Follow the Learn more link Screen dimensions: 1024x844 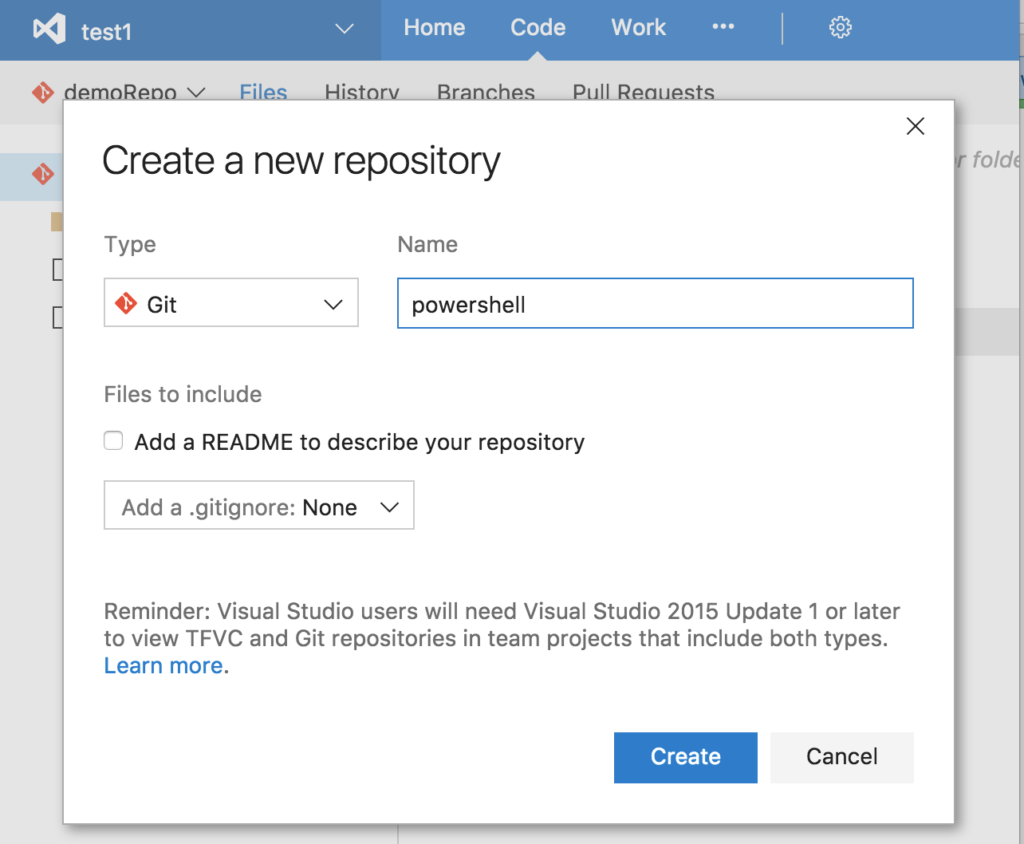coord(163,666)
